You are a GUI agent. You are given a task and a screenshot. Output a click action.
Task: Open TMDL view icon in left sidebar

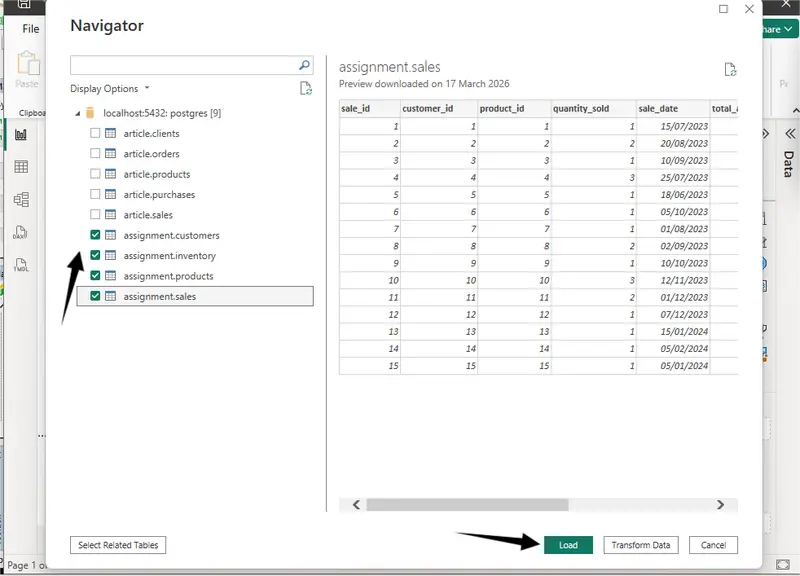(x=21, y=264)
